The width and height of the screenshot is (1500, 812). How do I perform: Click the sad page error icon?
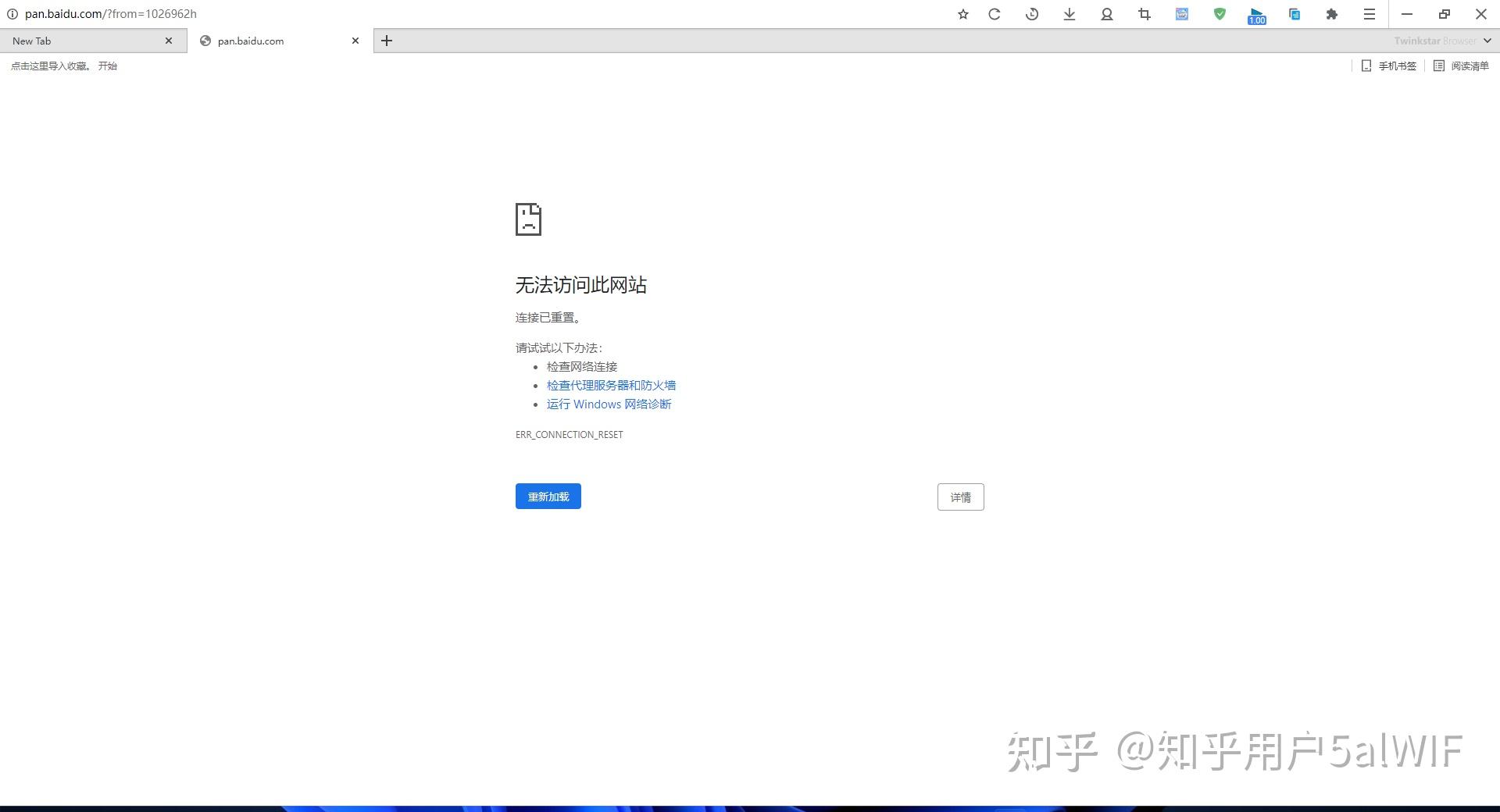(528, 219)
